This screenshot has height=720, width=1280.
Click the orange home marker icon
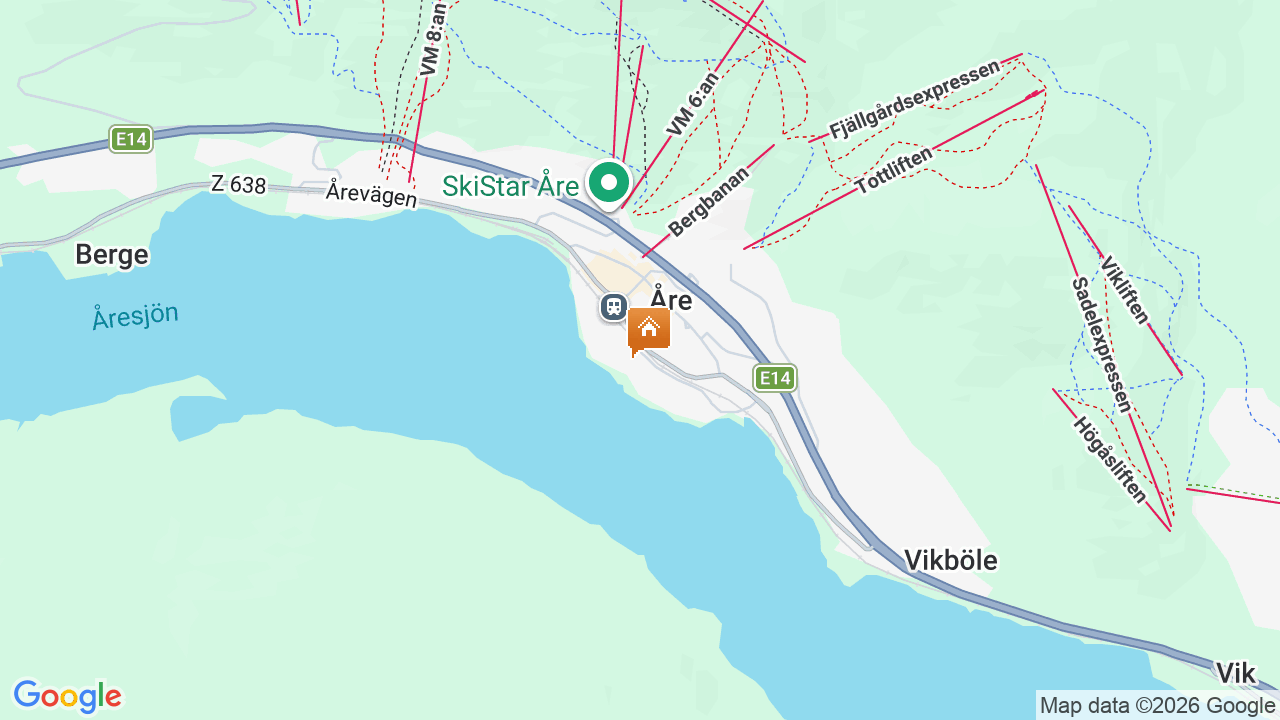648,331
